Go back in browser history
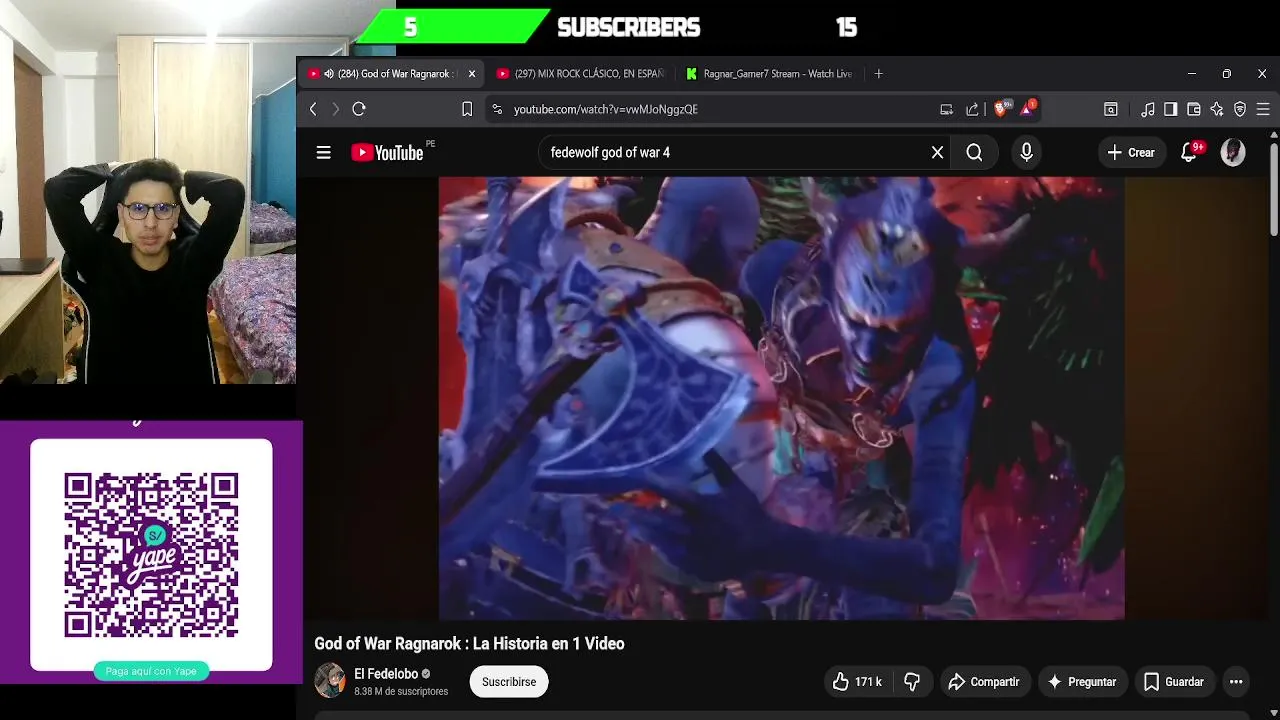1280x720 pixels. [x=313, y=109]
